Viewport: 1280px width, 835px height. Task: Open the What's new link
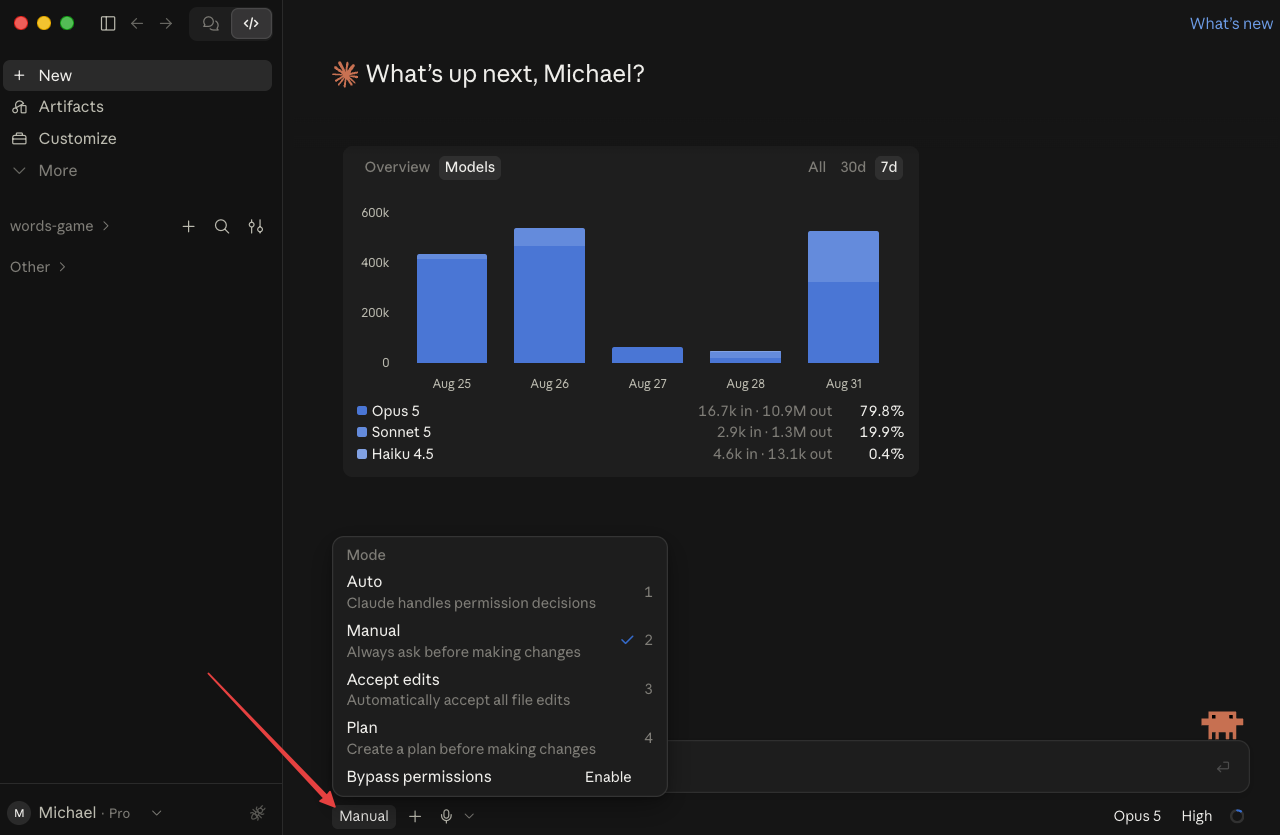tap(1231, 24)
